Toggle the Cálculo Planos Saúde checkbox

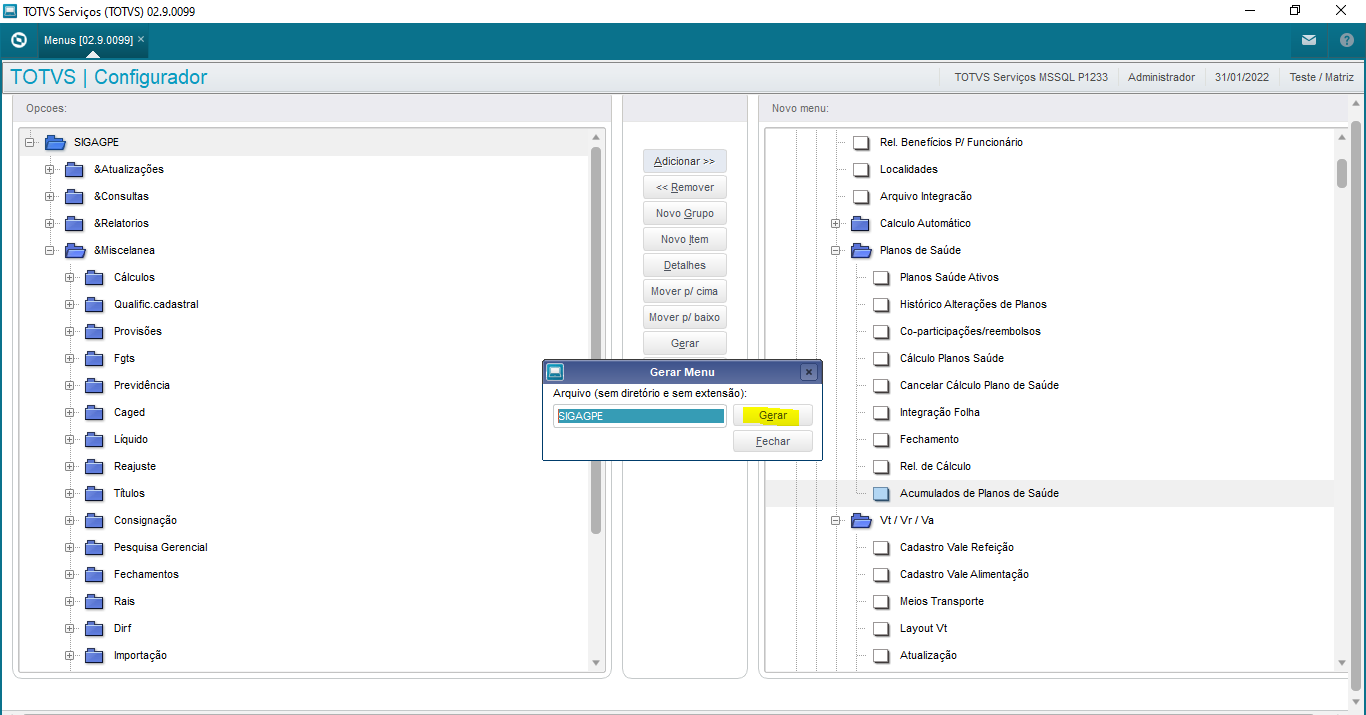(881, 358)
